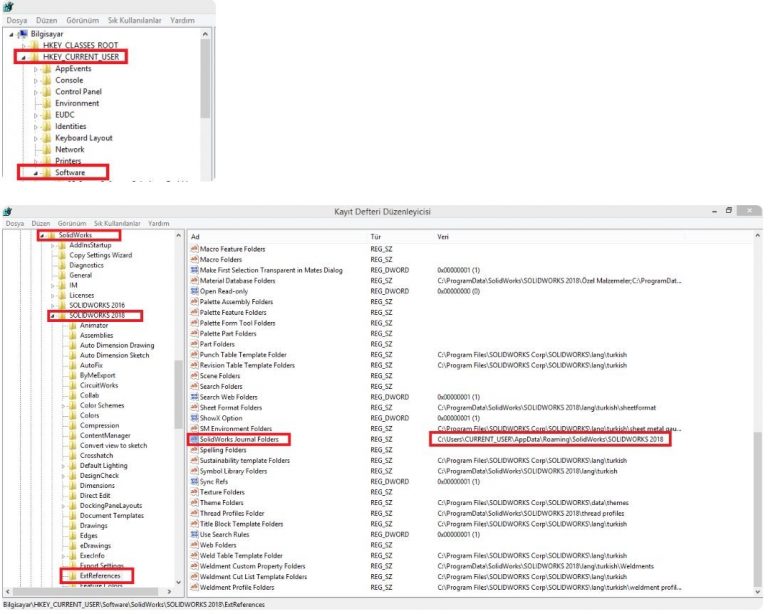Click the HKEY_CURRENT_USER folder icon

[x=33, y=57]
